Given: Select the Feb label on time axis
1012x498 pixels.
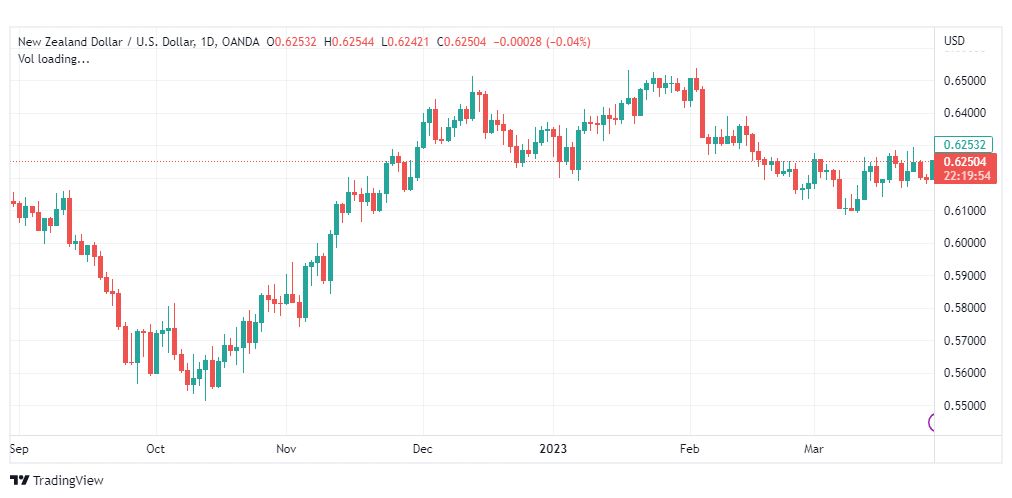Looking at the screenshot, I should click(690, 448).
